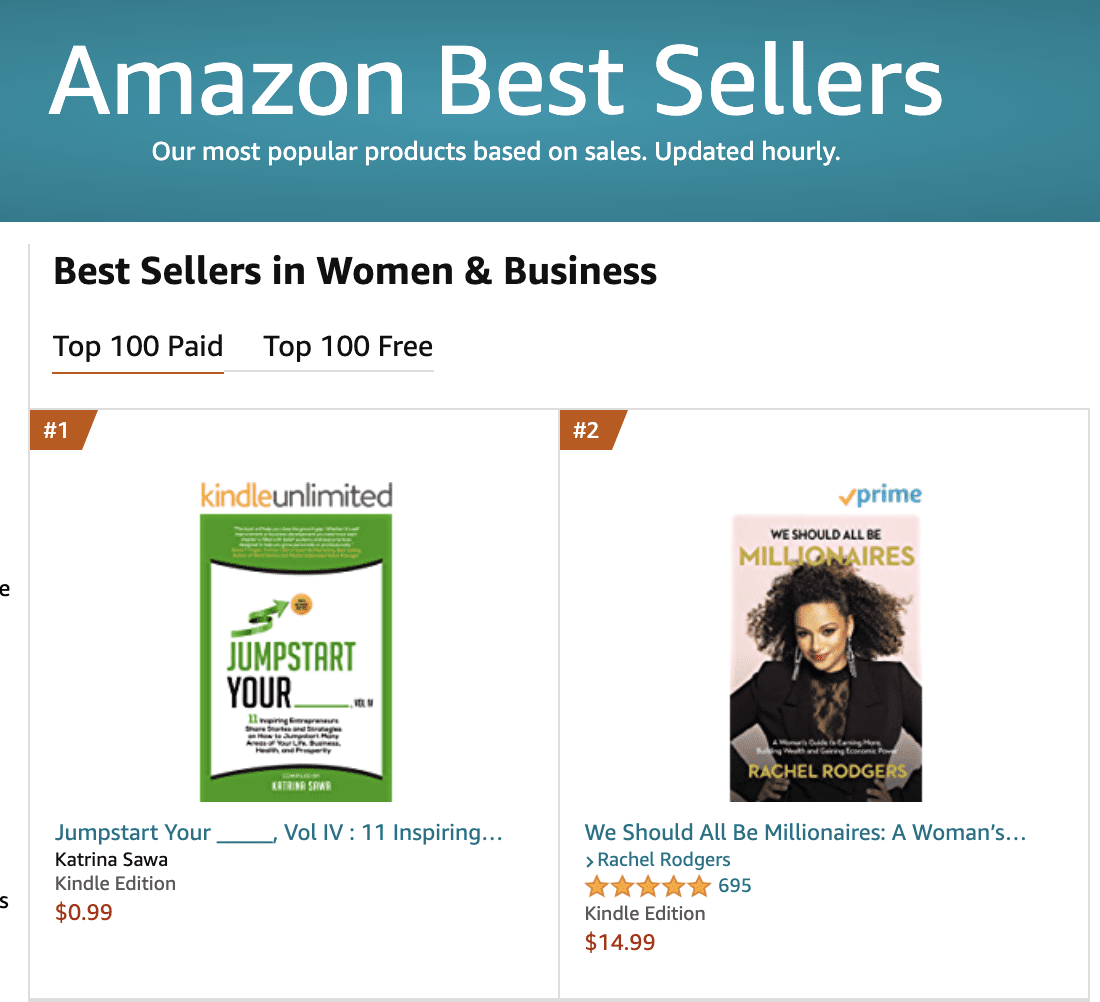1100x1002 pixels.
Task: Click the five-star rating icons
Action: pos(648,886)
